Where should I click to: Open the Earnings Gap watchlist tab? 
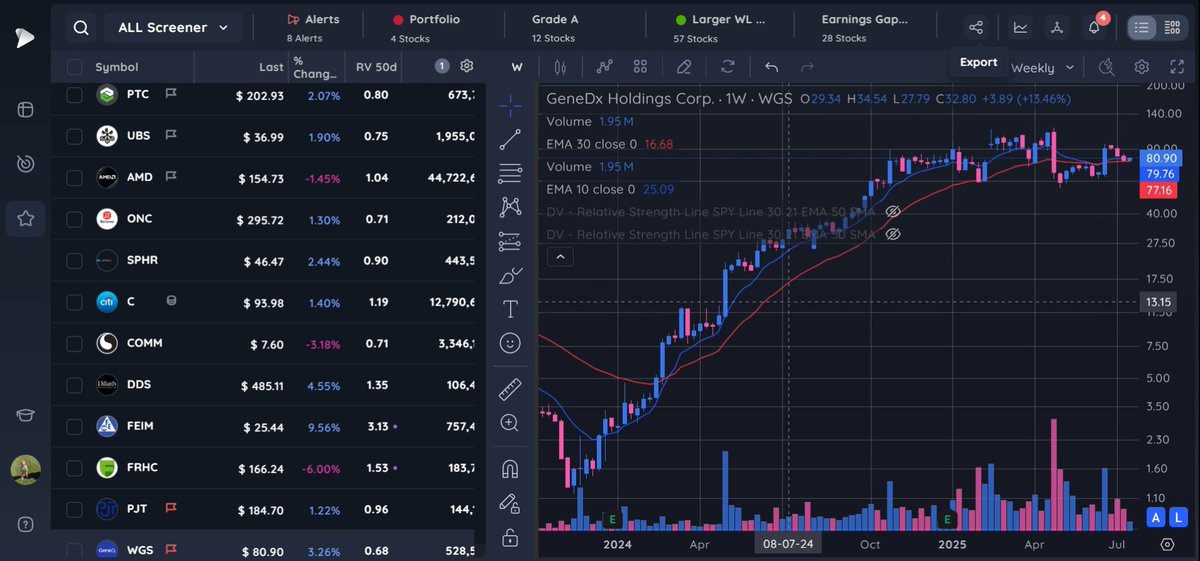pyautogui.click(x=863, y=27)
